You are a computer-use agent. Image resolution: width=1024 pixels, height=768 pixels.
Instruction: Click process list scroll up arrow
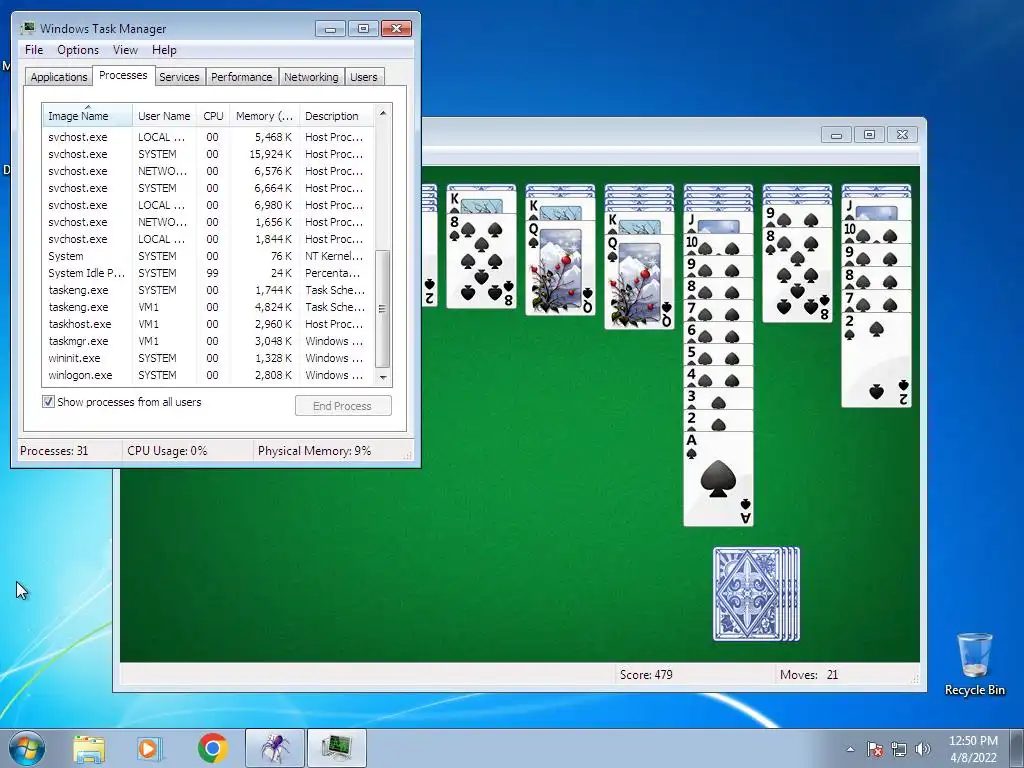pos(383,113)
